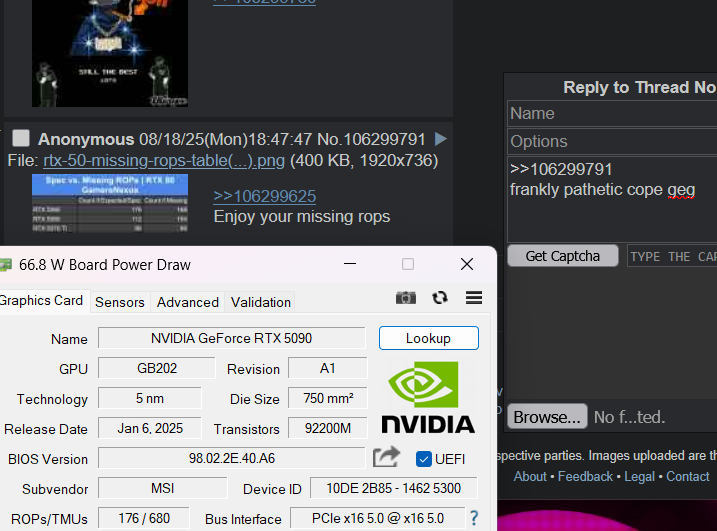Click the NVIDIA logo in GPU-Z
Viewport: 717px width, 531px height.
pos(428,397)
